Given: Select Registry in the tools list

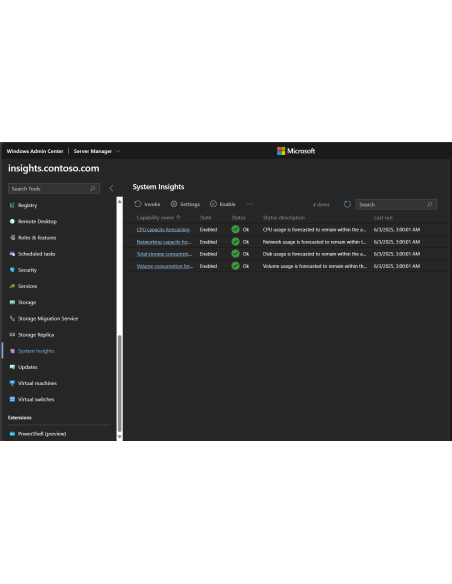Looking at the screenshot, I should [x=28, y=205].
